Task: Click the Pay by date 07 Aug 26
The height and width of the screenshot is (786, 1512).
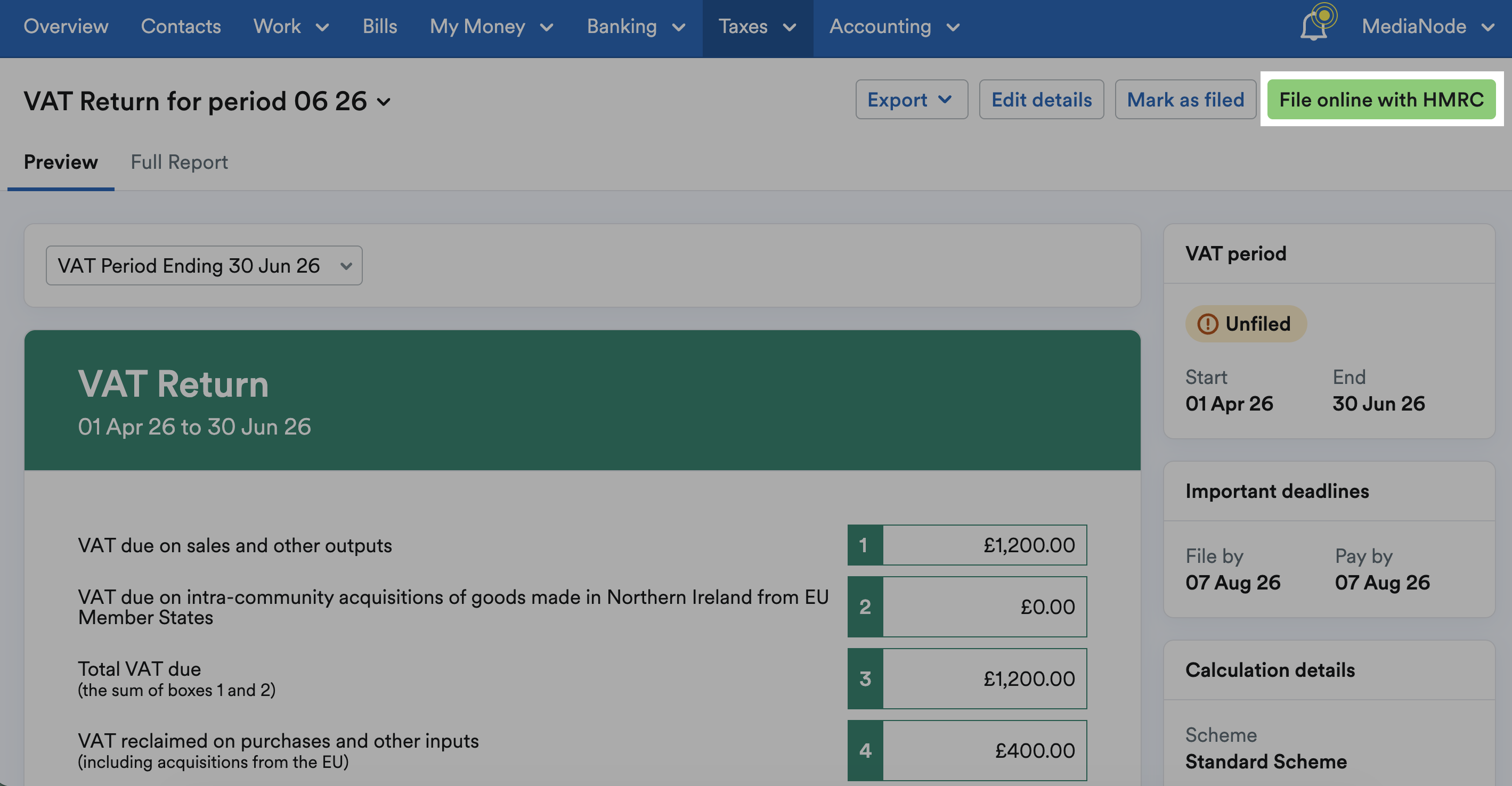Action: [1383, 583]
